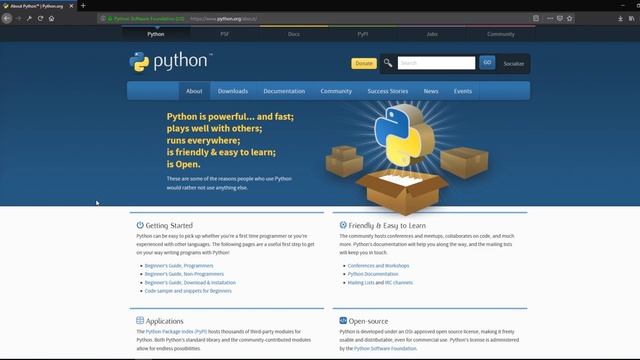The width and height of the screenshot is (640, 360).
Task: Click the Getting Started power icon
Action: [x=140, y=225]
